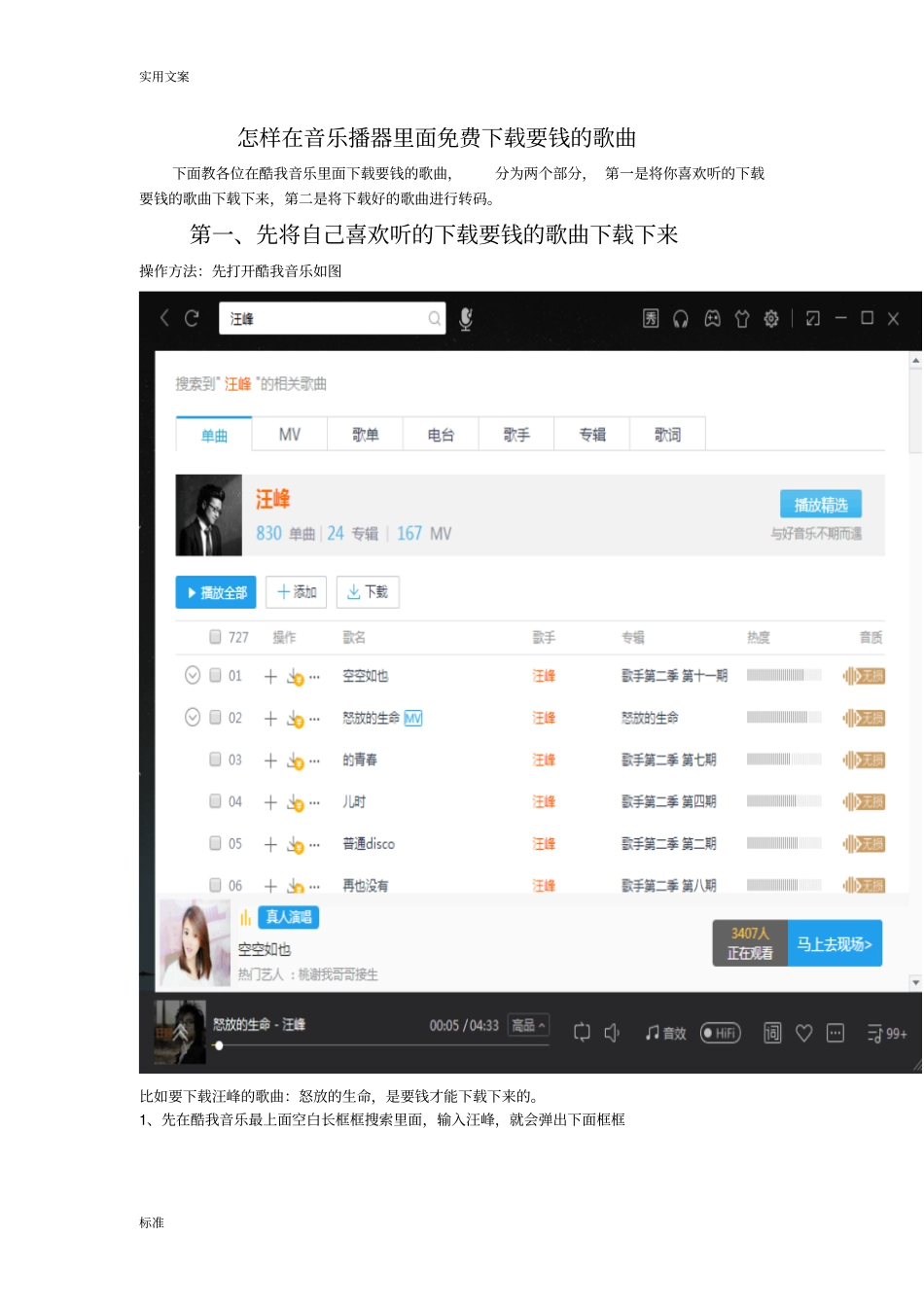
Task: Check the box for song 06
Action: coord(215,885)
